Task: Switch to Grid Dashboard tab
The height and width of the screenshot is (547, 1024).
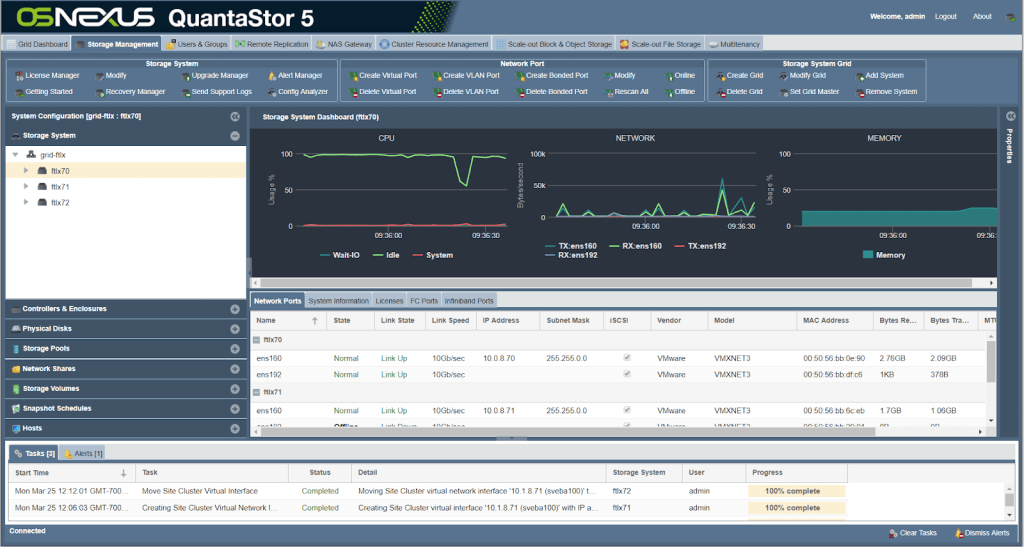Action: (37, 44)
